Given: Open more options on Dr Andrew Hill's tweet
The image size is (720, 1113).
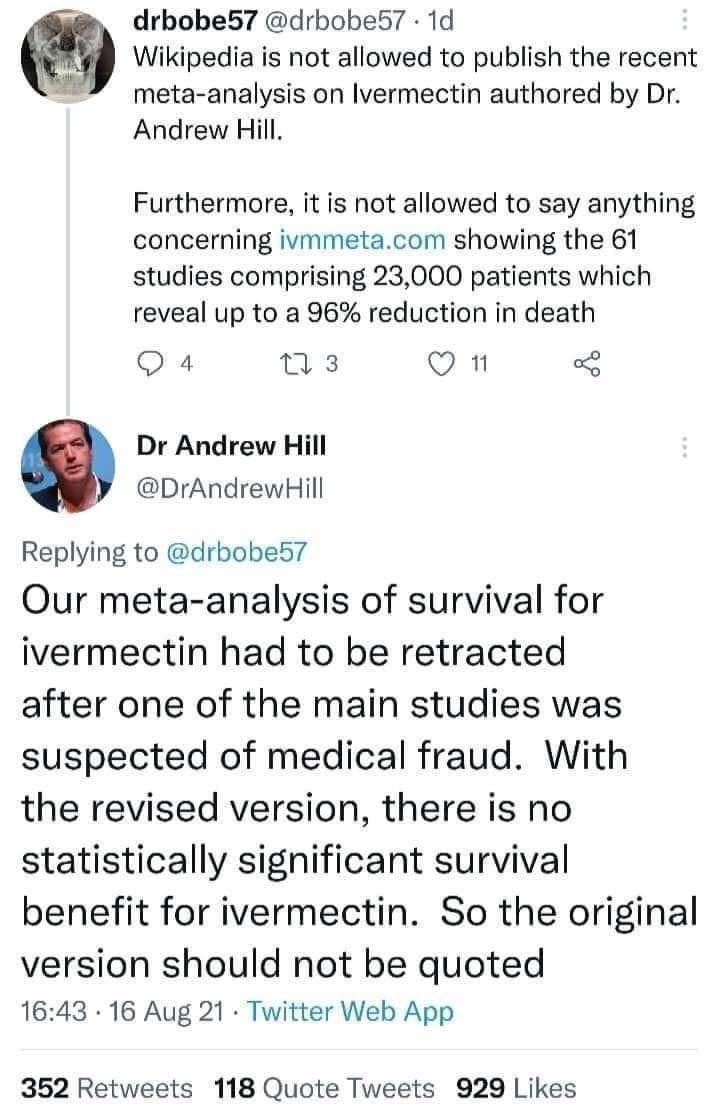Looking at the screenshot, I should click(x=685, y=447).
